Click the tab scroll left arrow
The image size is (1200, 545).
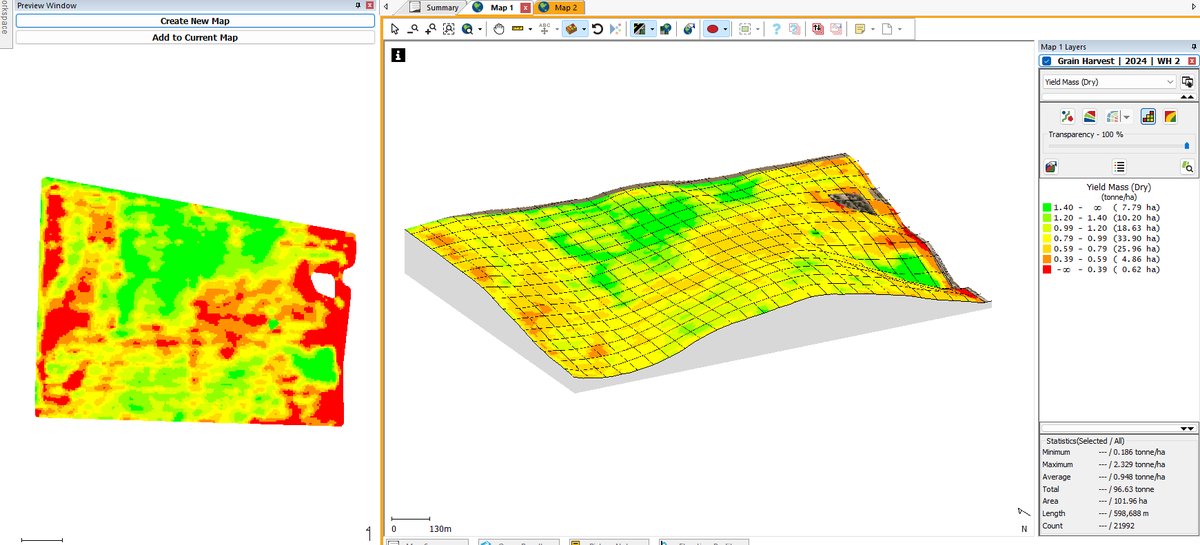click(387, 8)
